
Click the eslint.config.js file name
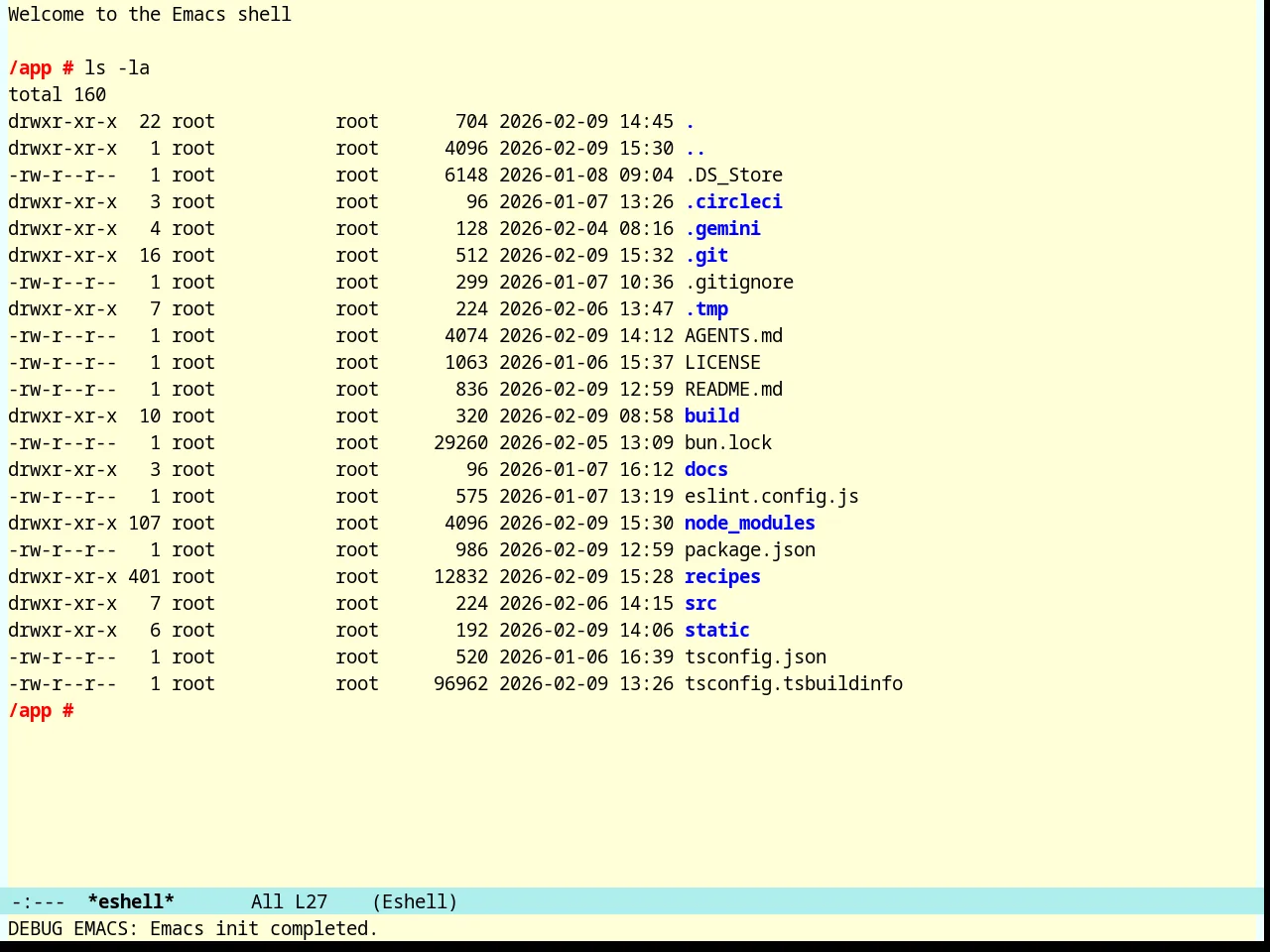[772, 497]
